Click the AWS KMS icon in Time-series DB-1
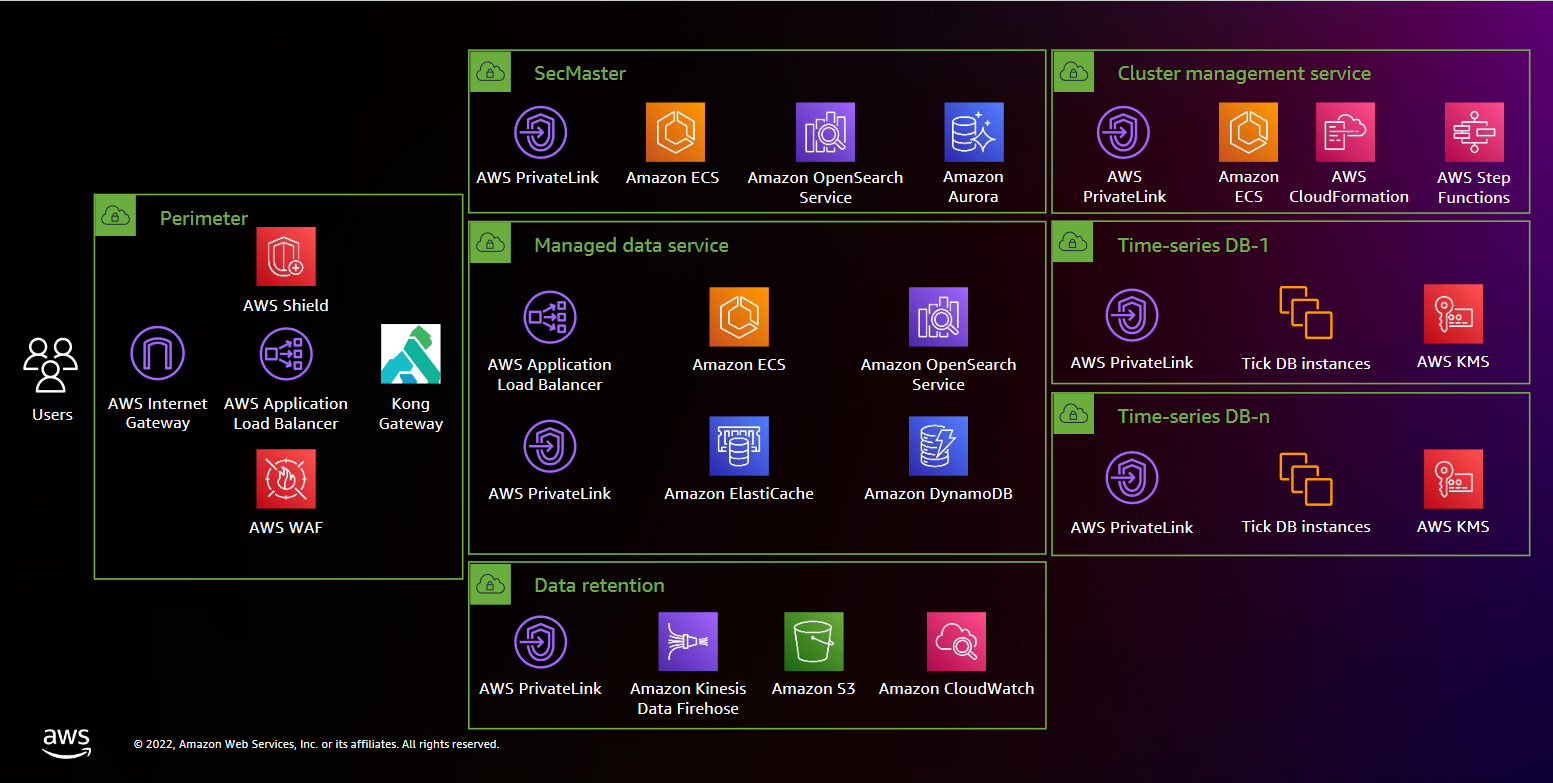 tap(1453, 313)
